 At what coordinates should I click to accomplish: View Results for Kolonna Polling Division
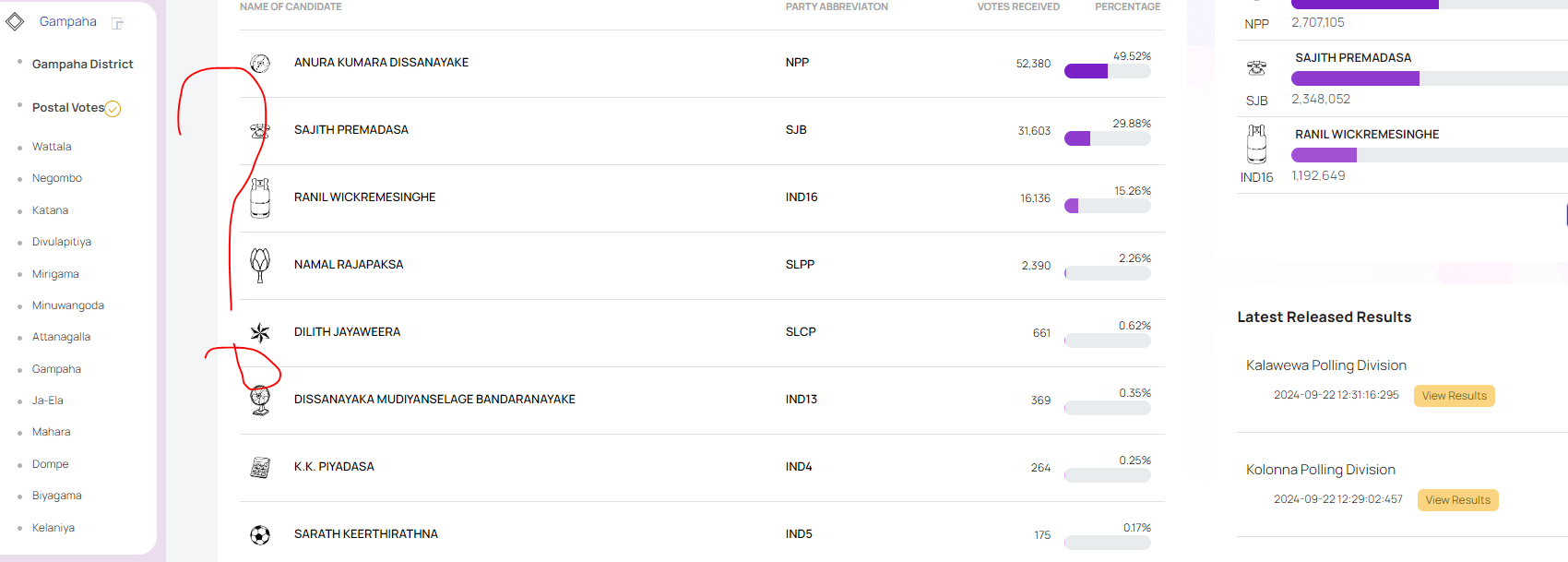point(1457,500)
